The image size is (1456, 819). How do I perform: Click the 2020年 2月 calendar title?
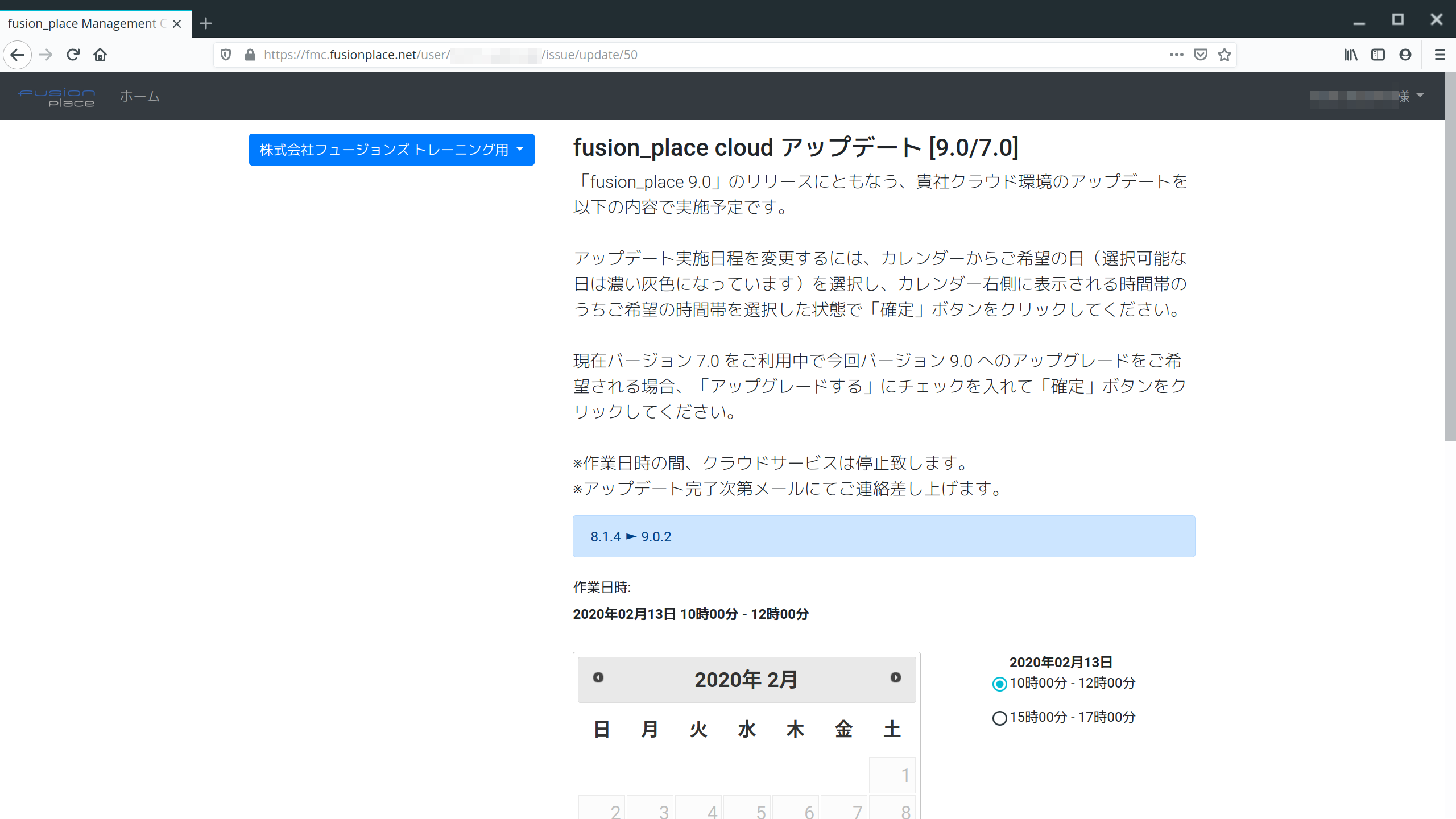pyautogui.click(x=746, y=680)
